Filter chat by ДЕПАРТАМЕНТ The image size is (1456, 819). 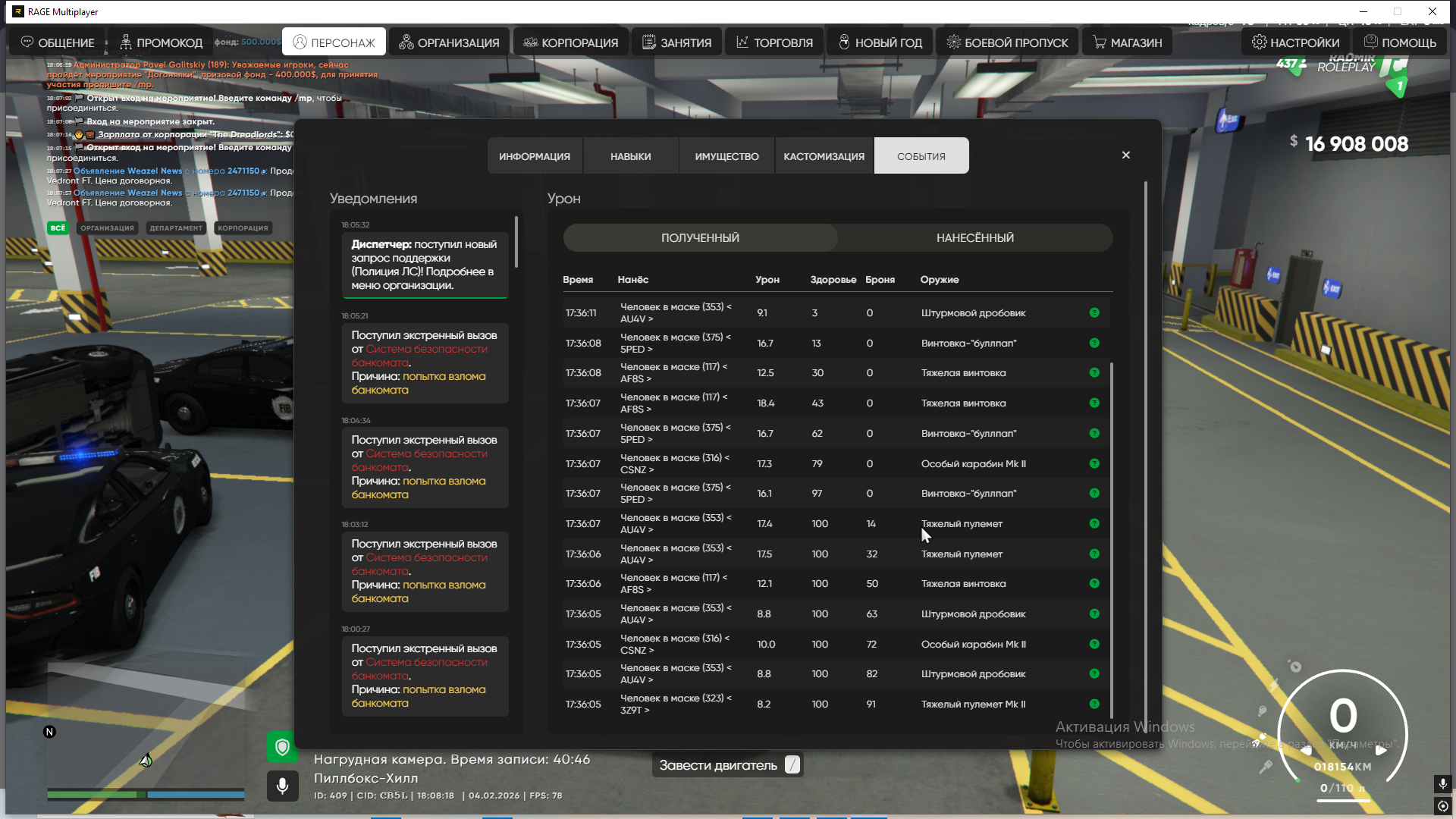click(x=176, y=227)
